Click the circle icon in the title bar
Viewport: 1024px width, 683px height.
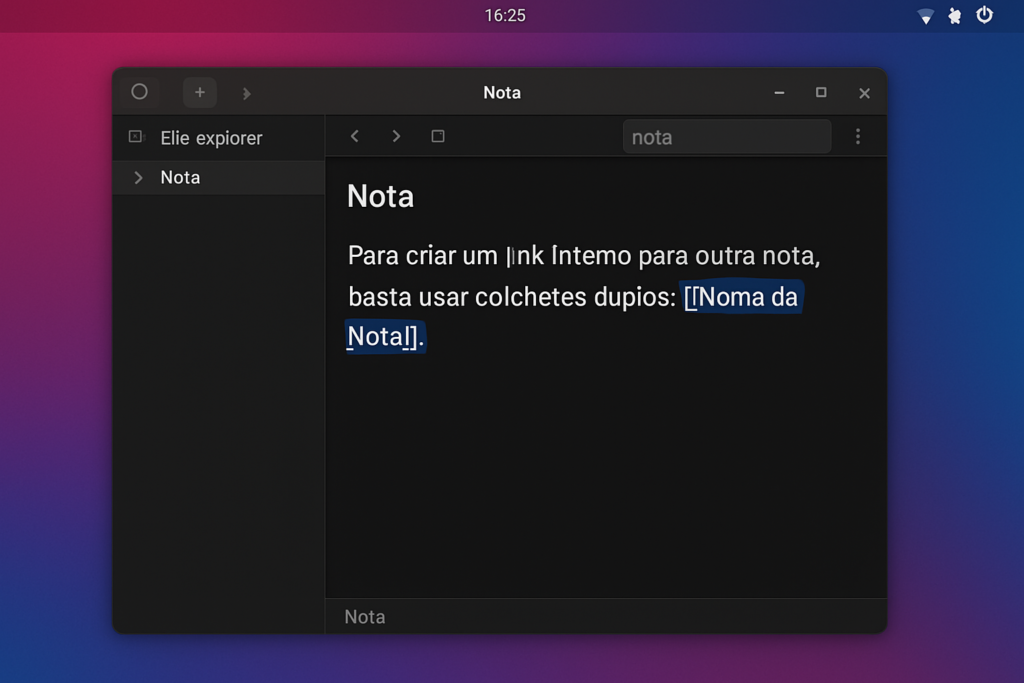point(139,92)
